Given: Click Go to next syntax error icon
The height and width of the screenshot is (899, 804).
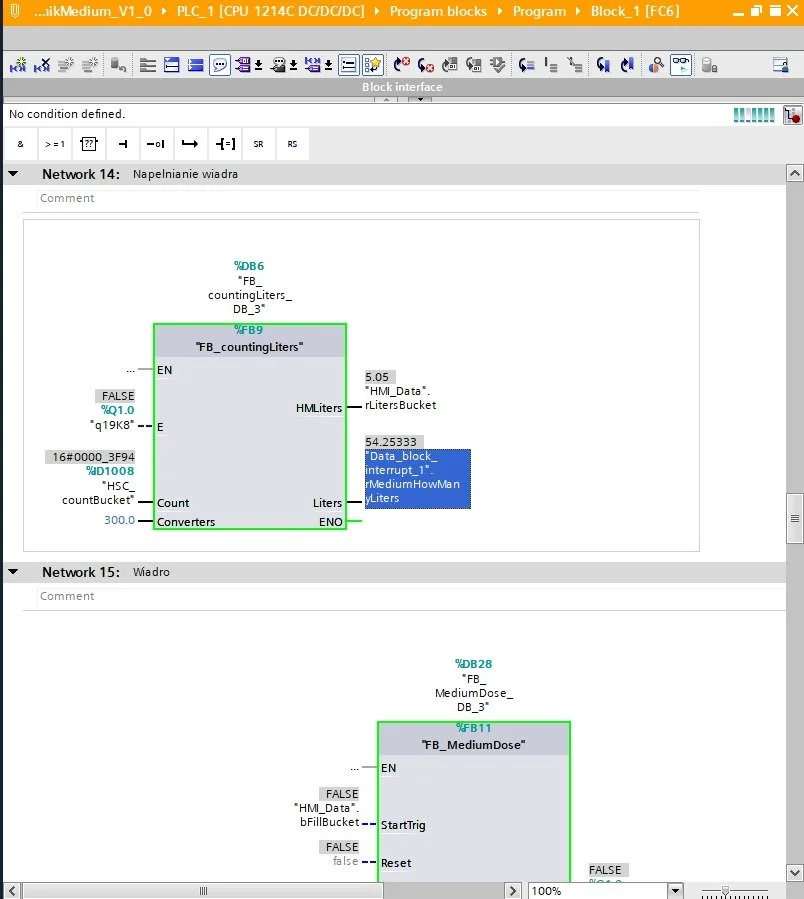Looking at the screenshot, I should pyautogui.click(x=401, y=65).
